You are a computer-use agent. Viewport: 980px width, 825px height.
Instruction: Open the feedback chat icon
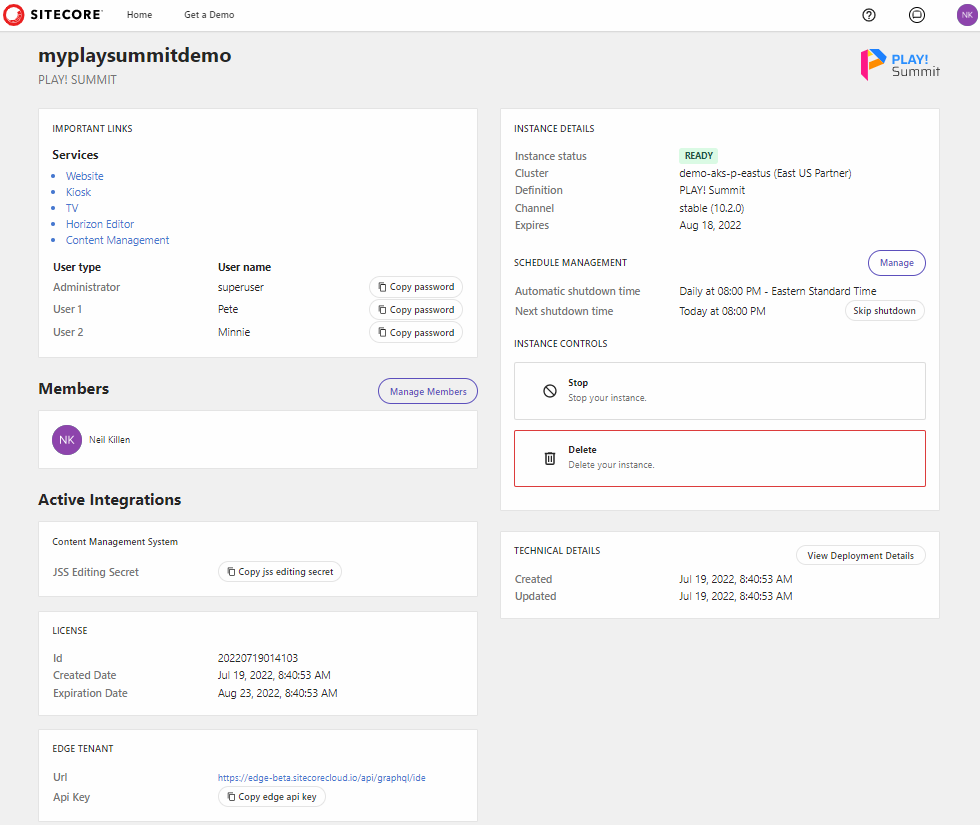(916, 15)
